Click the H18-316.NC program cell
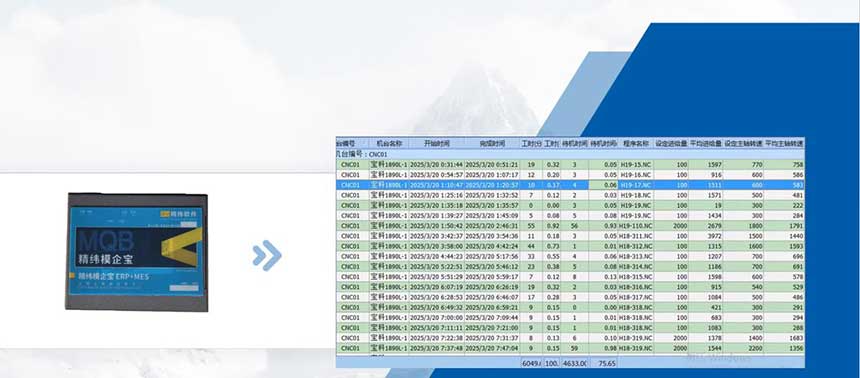 click(636, 287)
